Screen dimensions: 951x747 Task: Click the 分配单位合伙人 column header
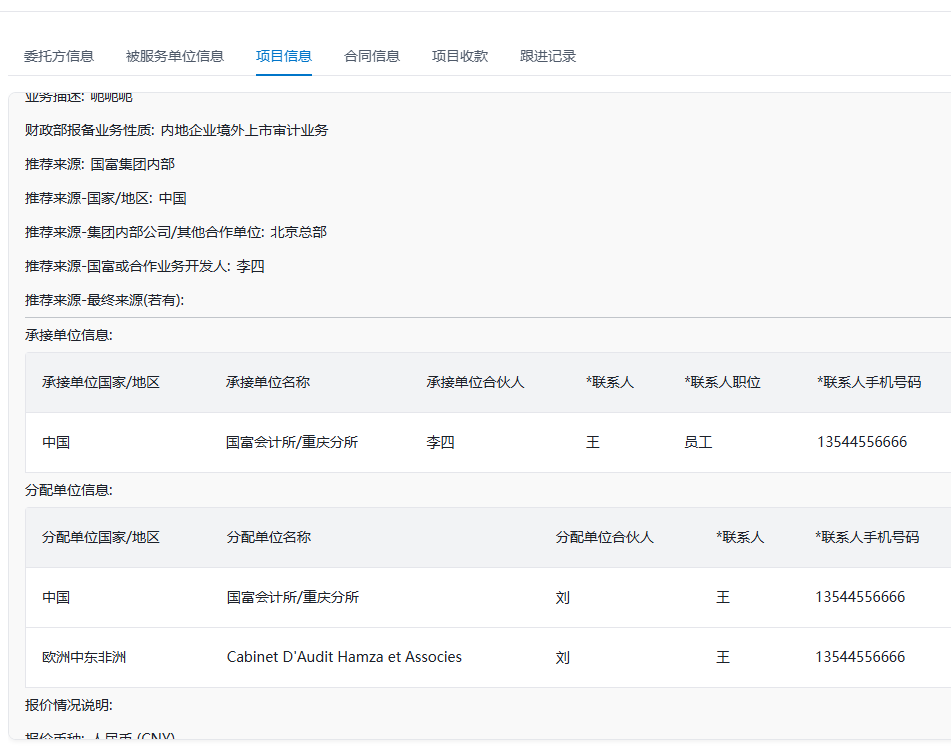tap(605, 537)
